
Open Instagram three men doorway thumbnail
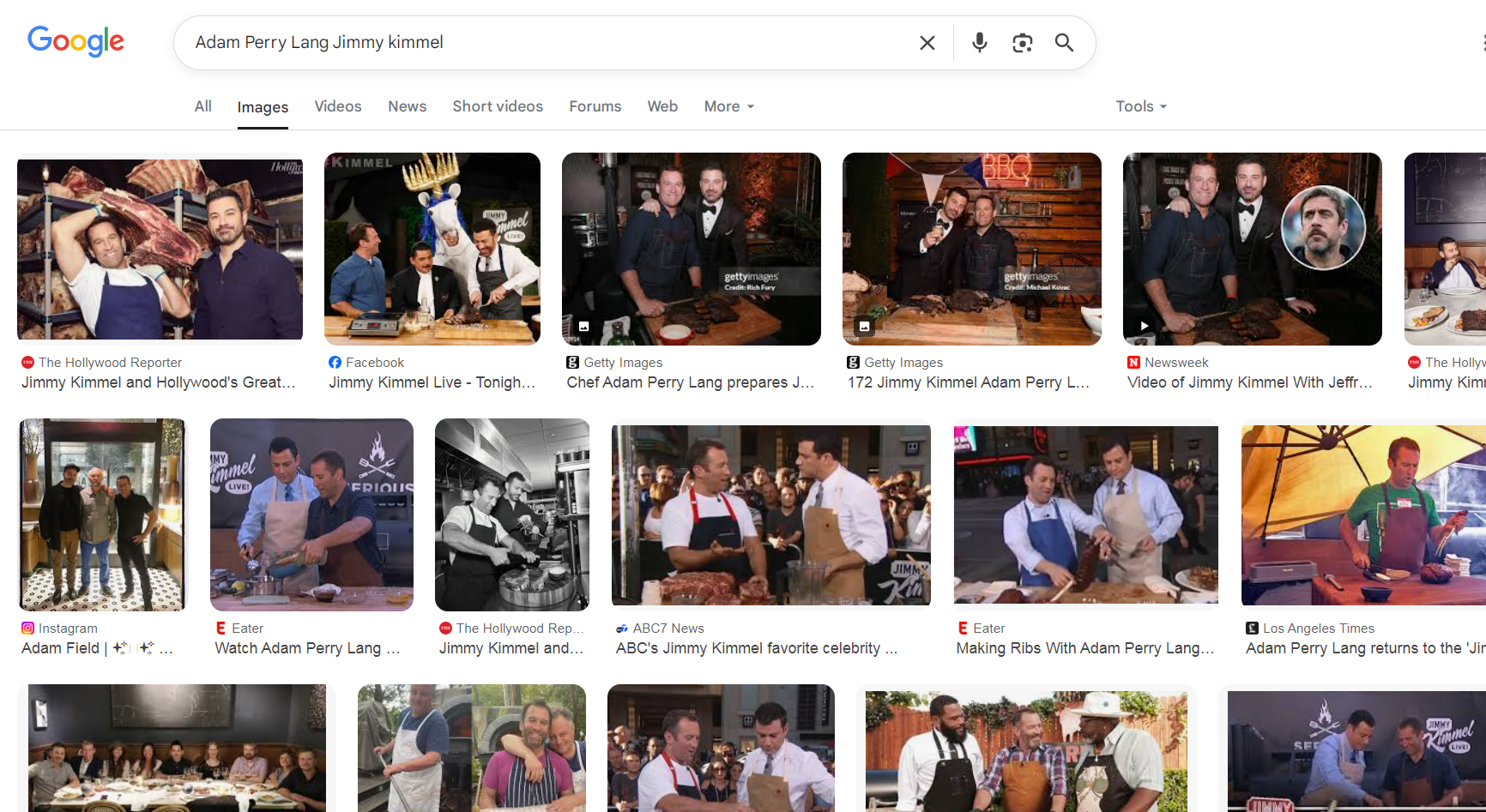point(103,514)
